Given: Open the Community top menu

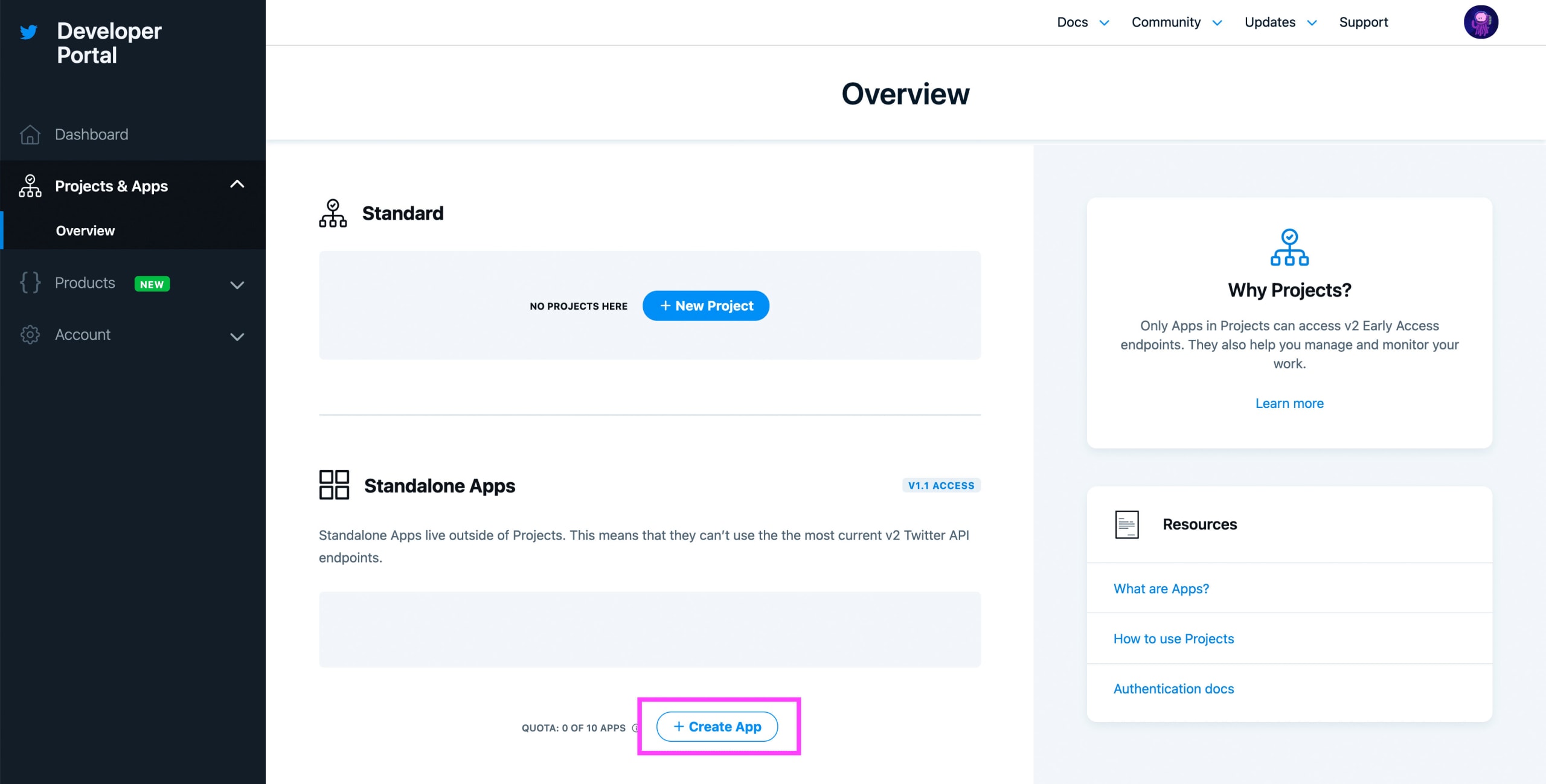Looking at the screenshot, I should tap(1166, 22).
